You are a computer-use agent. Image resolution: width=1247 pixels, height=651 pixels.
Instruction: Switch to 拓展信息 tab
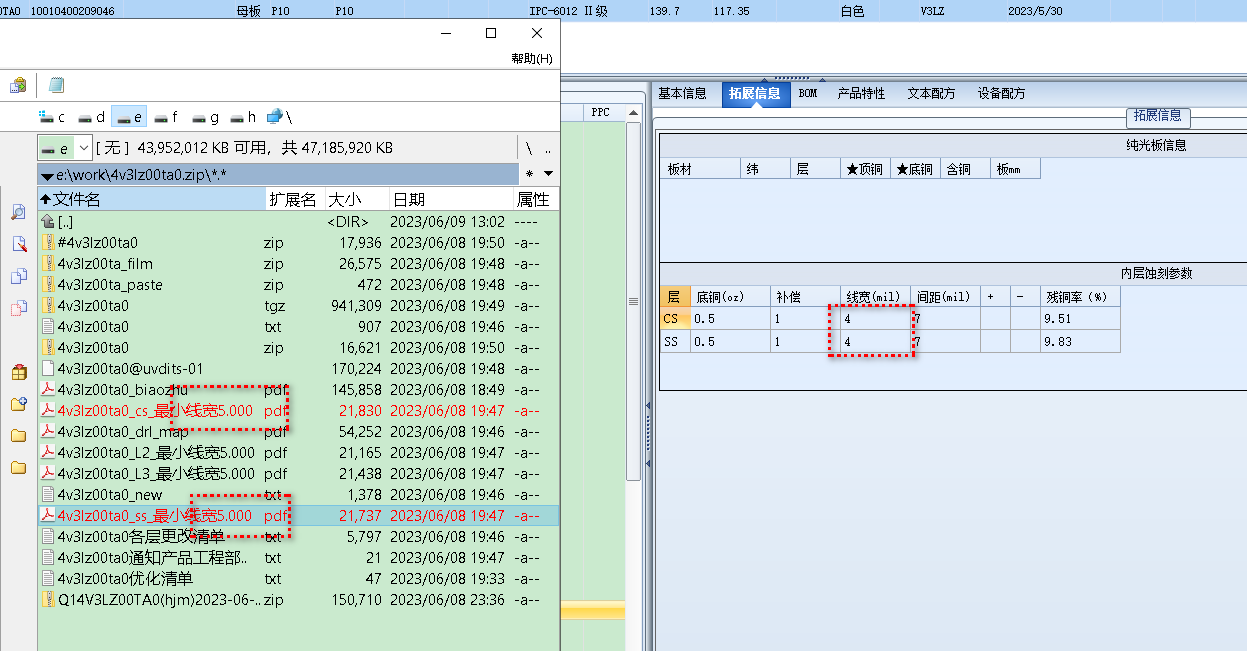pyautogui.click(x=754, y=94)
